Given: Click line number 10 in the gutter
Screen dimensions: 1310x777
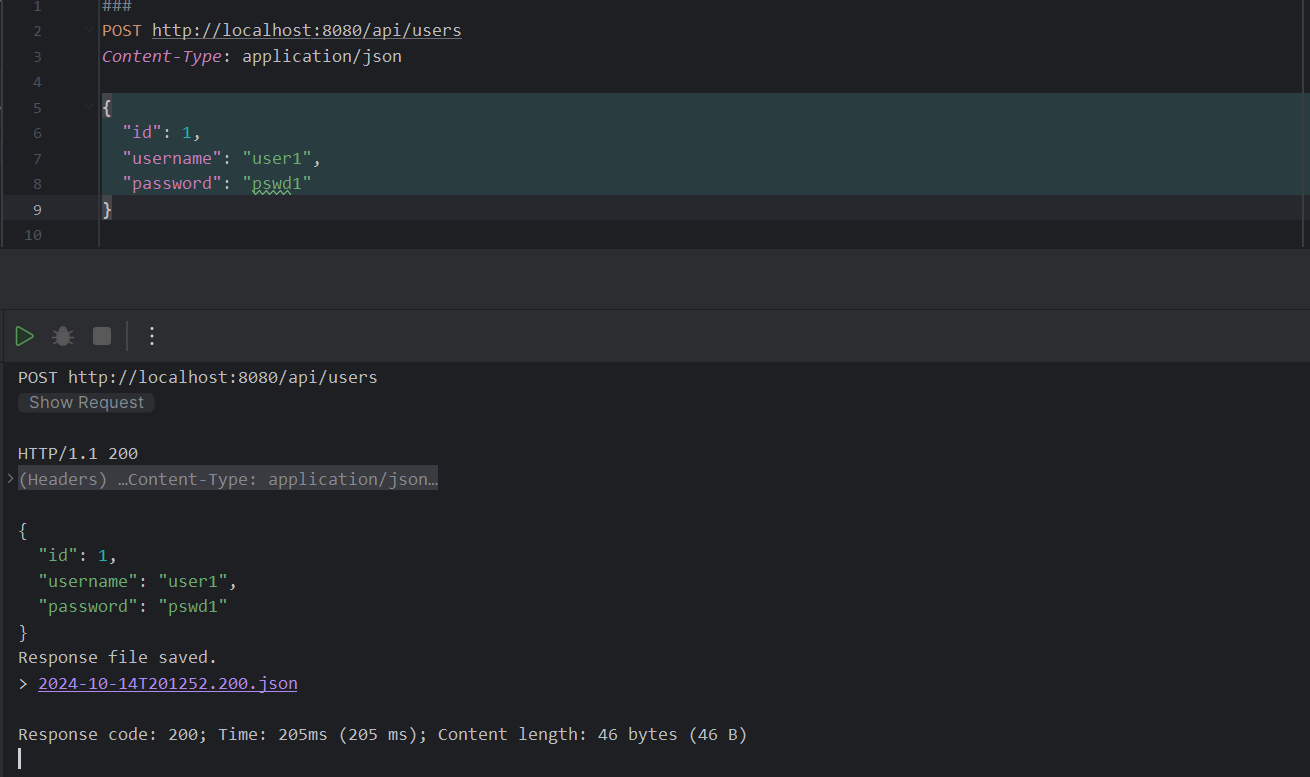Looking at the screenshot, I should (x=33, y=235).
